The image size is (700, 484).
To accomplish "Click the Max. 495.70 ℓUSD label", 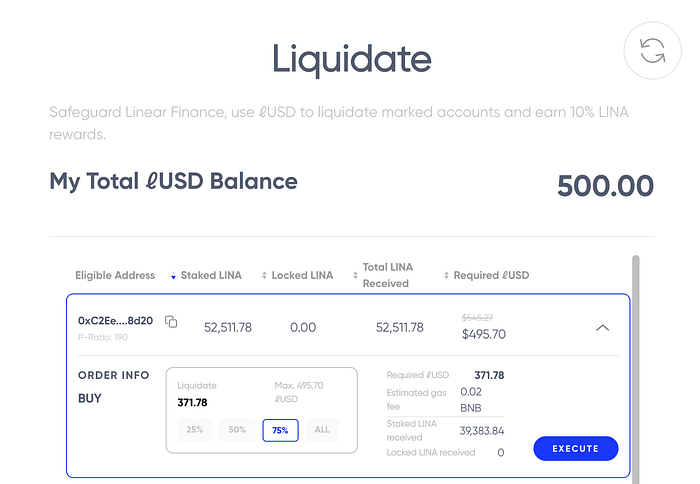I will 299,392.
